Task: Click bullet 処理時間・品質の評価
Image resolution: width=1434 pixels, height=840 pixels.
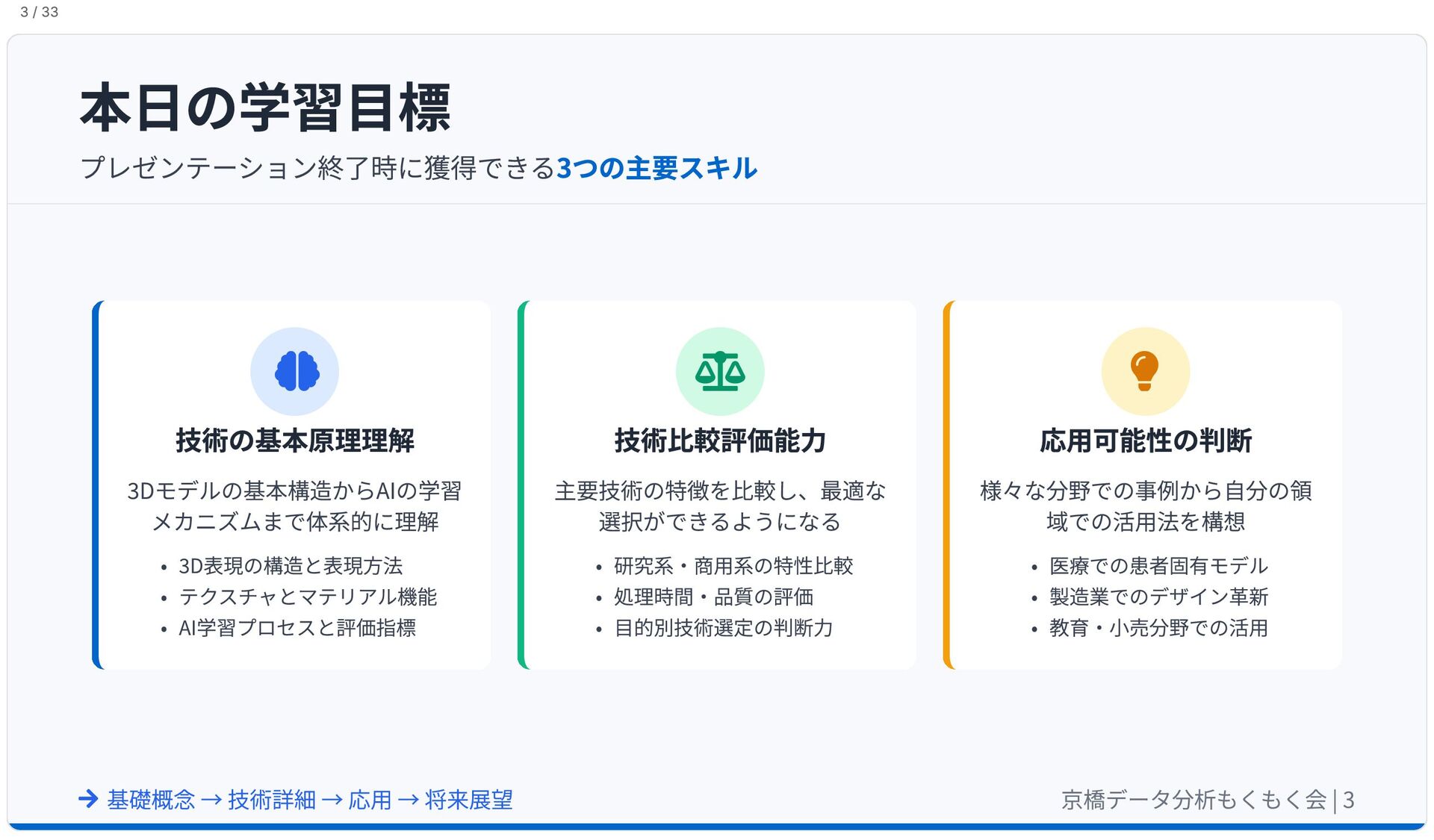Action: [713, 597]
